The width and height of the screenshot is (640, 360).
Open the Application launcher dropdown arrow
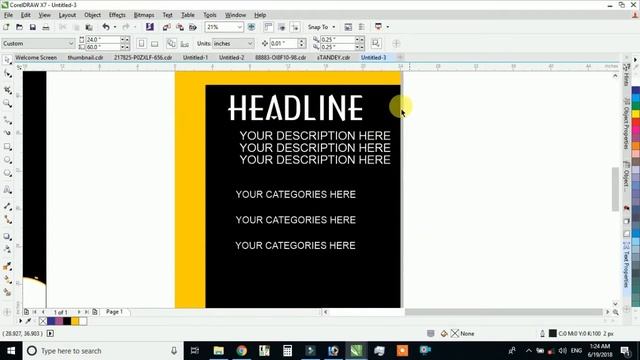[x=387, y=27]
